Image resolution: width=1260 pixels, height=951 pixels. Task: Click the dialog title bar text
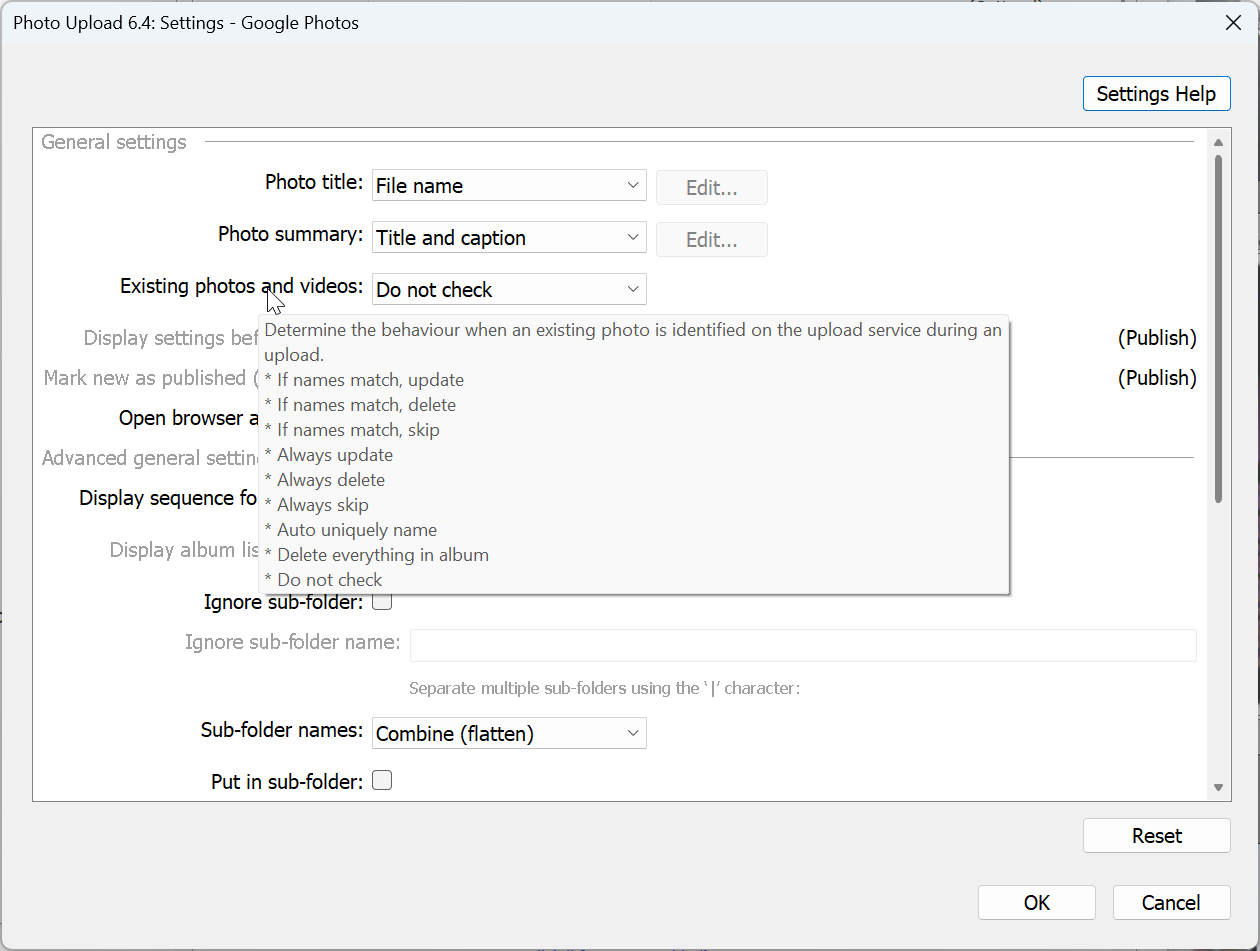[x=186, y=23]
